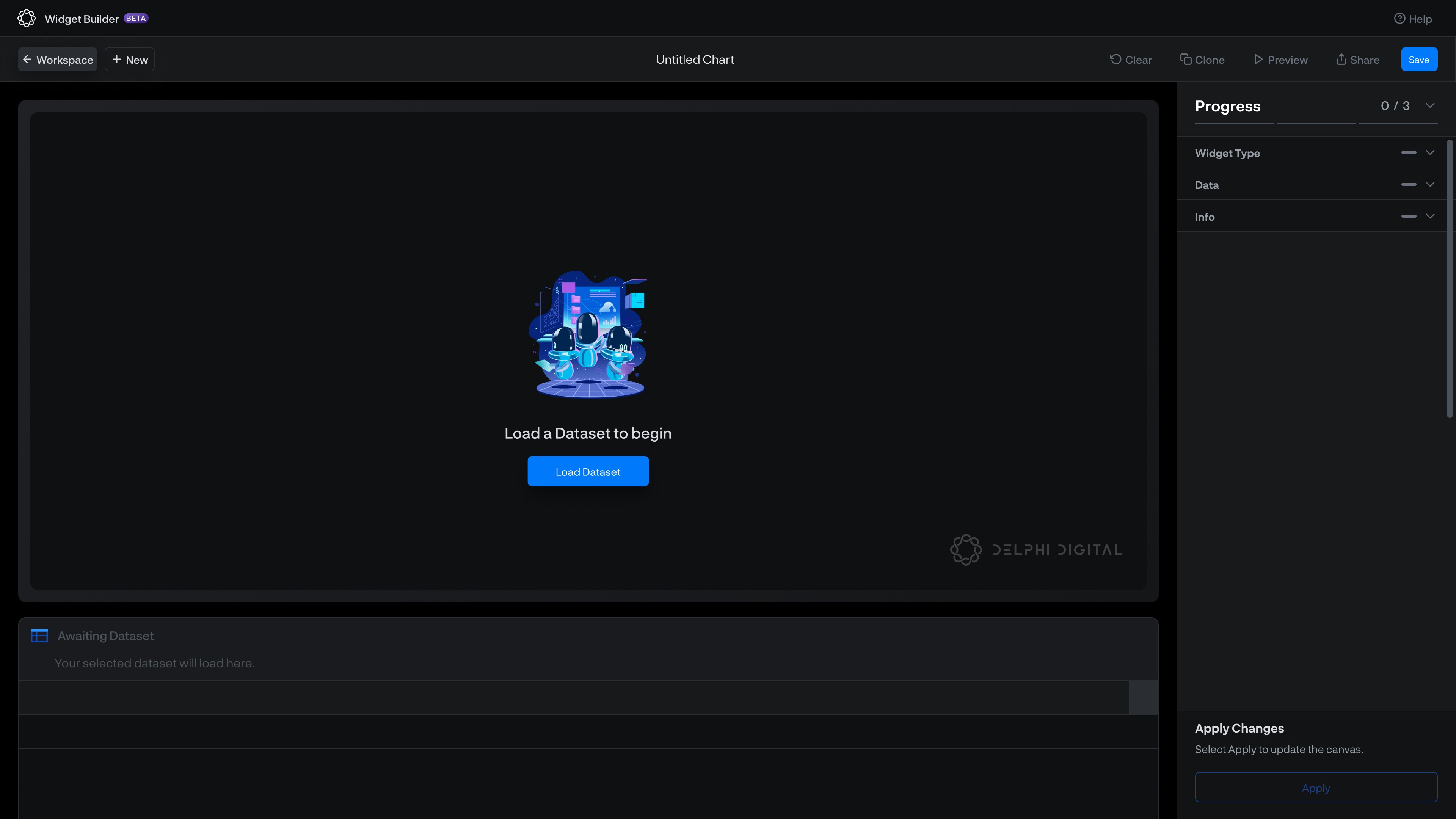1456x819 pixels.
Task: Clone the current chart
Action: [1202, 60]
